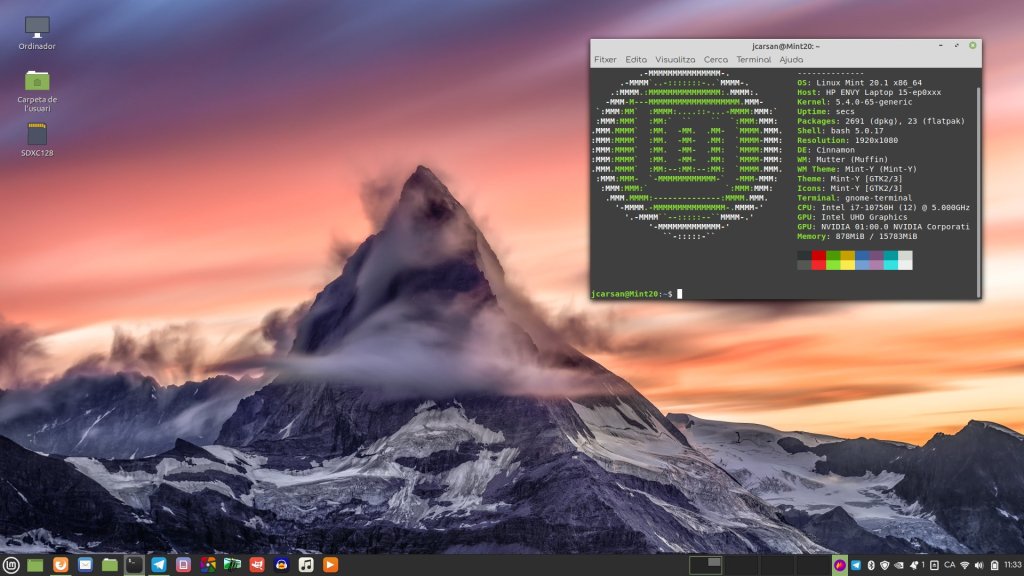Open the Ordinador desktop icon
1024x576 pixels.
pyautogui.click(x=37, y=26)
